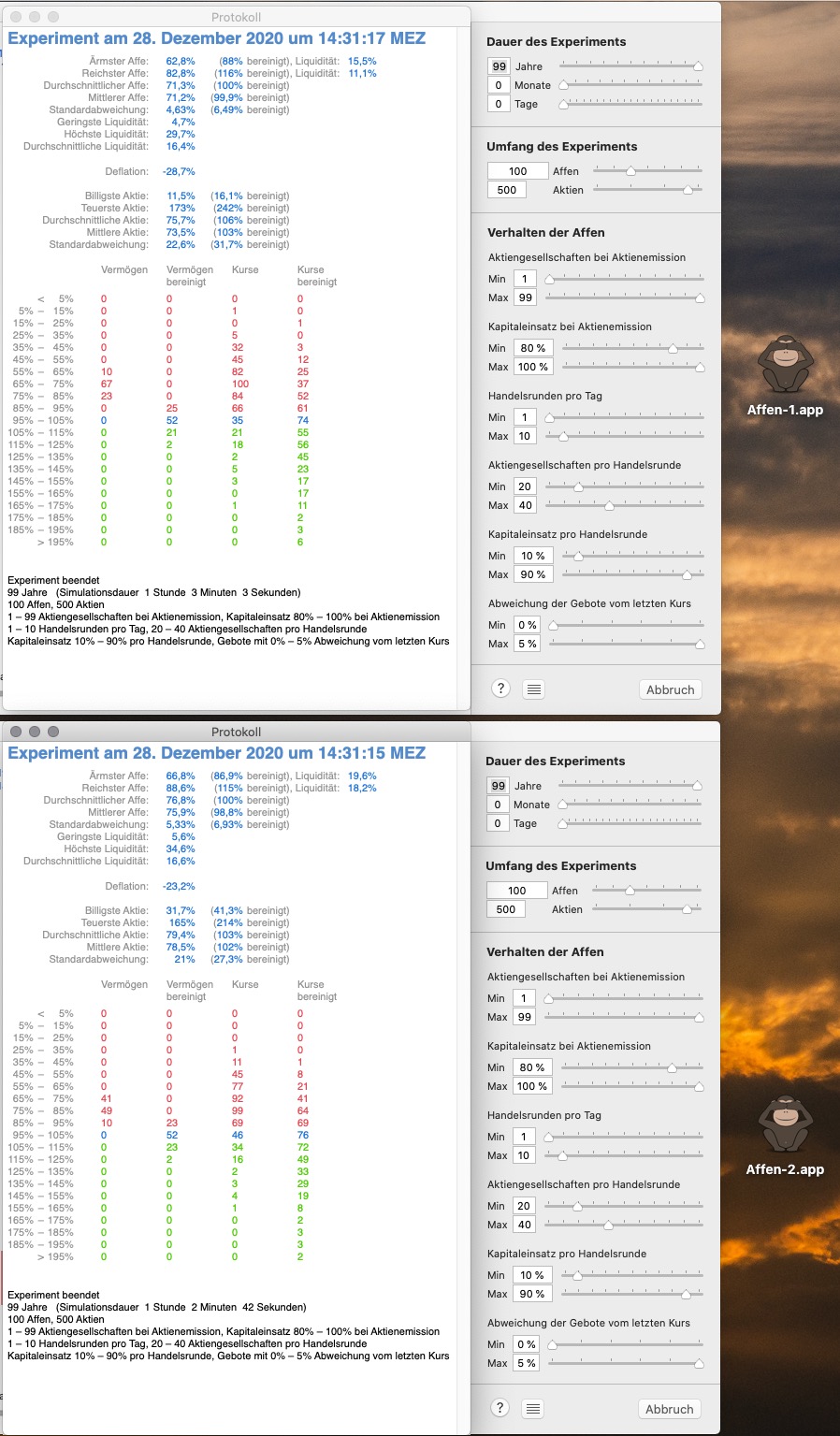Click the Monate slider in the lower panel
The height and width of the screenshot is (1436, 840).
630,805
